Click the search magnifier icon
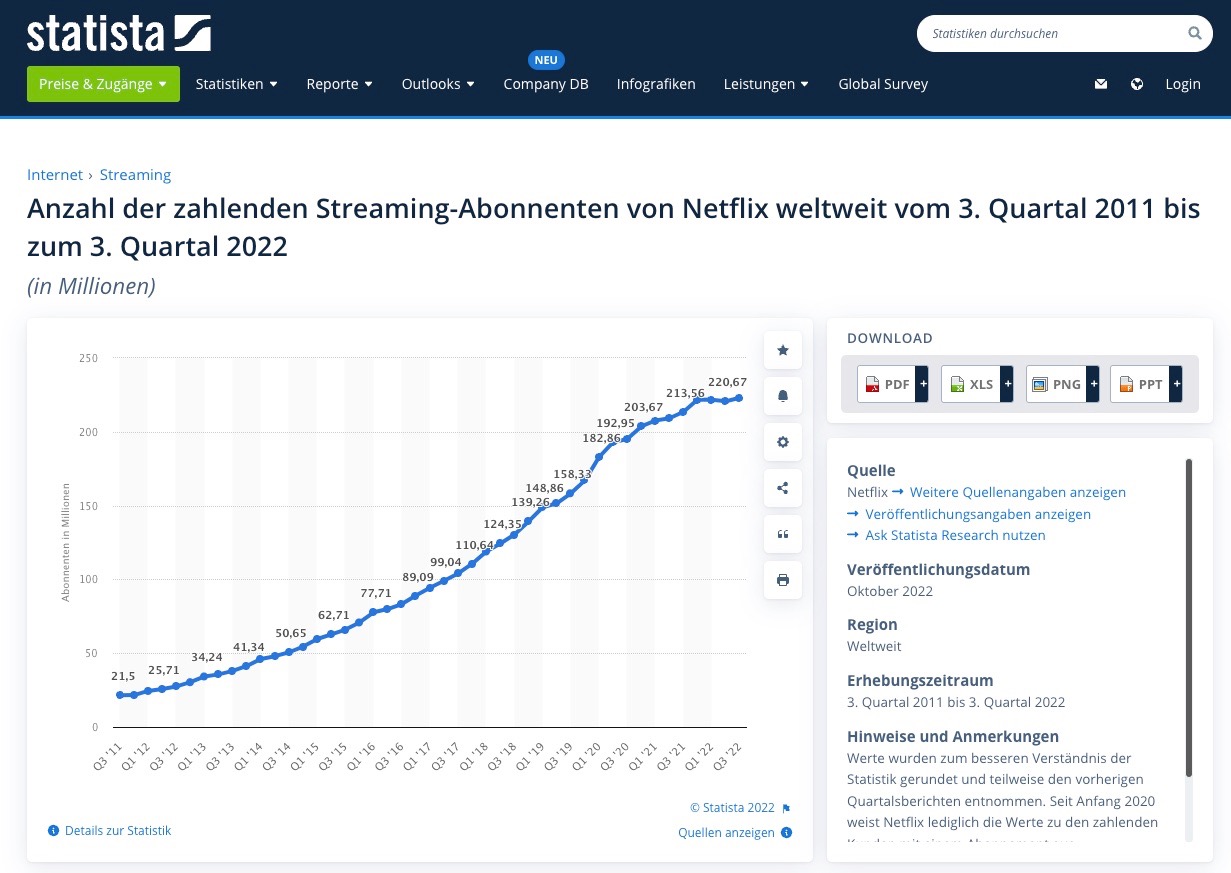1231x873 pixels. pyautogui.click(x=1194, y=33)
